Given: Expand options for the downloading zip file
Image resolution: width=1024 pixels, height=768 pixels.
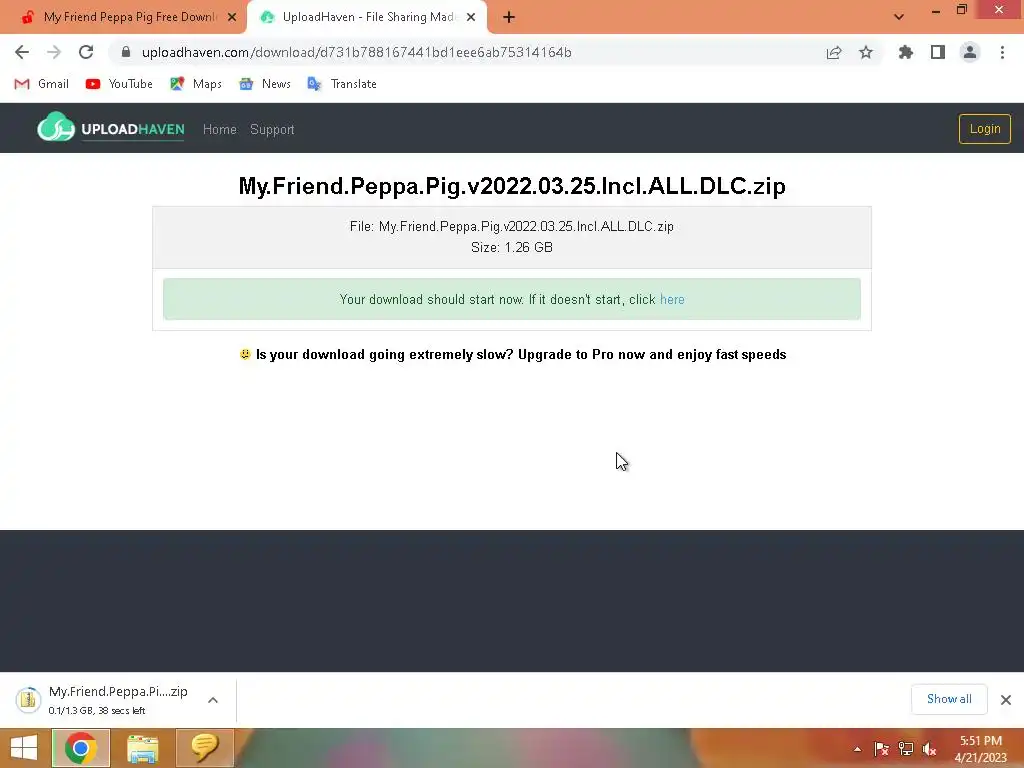Looking at the screenshot, I should click(x=213, y=700).
